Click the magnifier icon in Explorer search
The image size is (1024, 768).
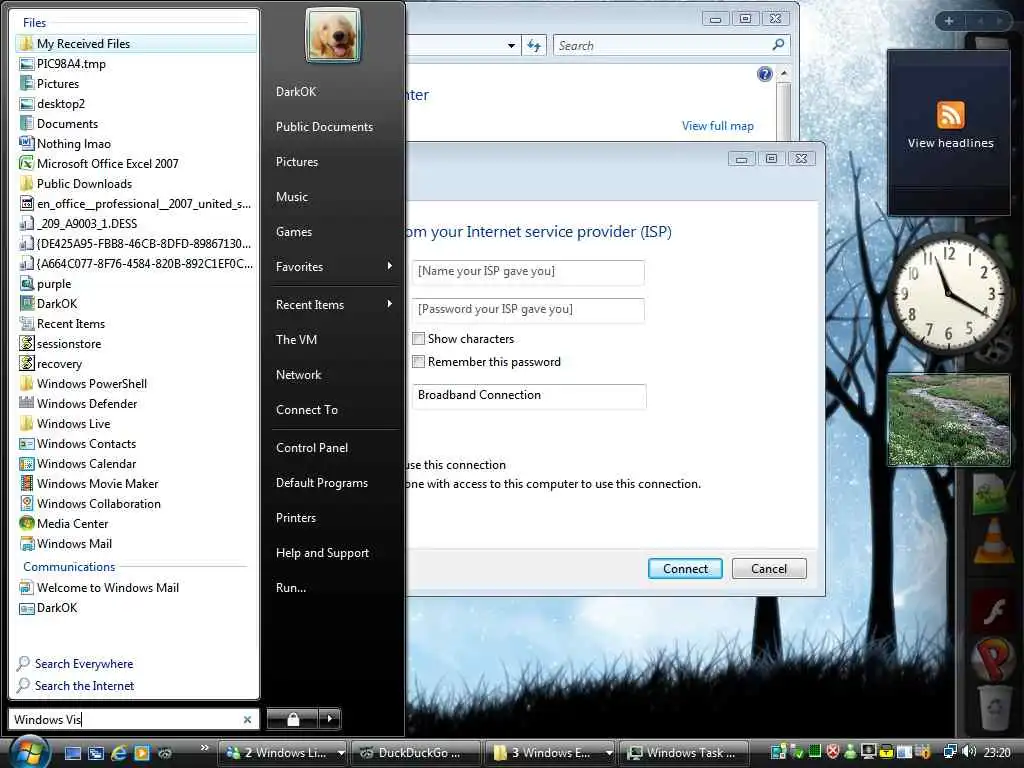[x=778, y=45]
